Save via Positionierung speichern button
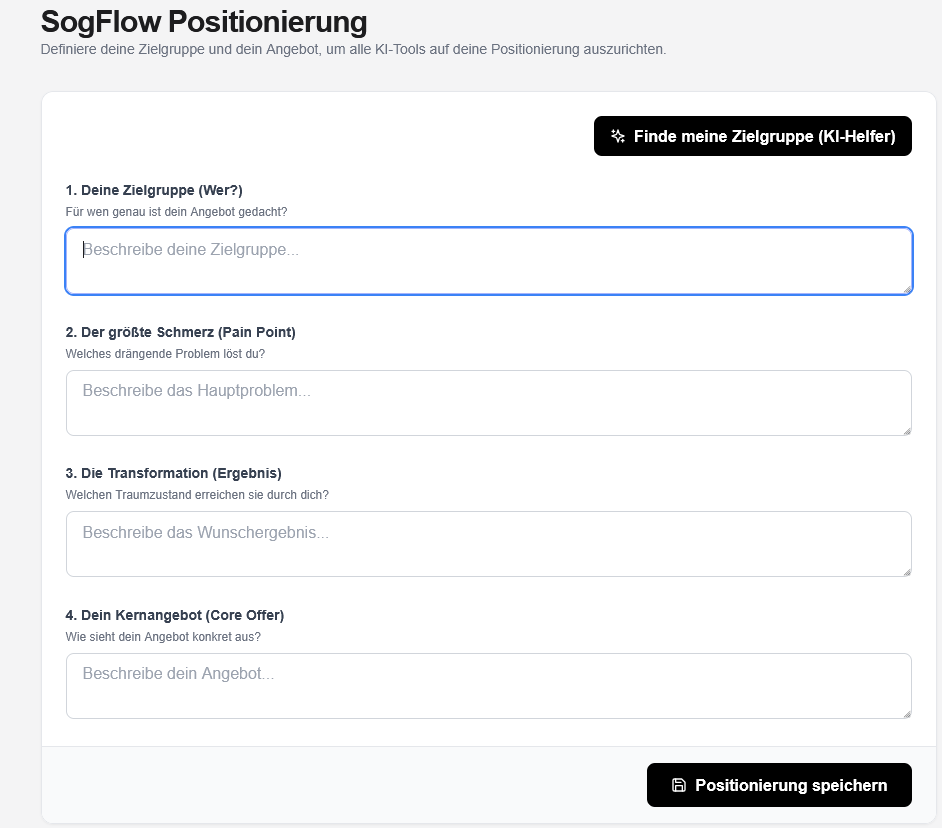 pos(779,785)
